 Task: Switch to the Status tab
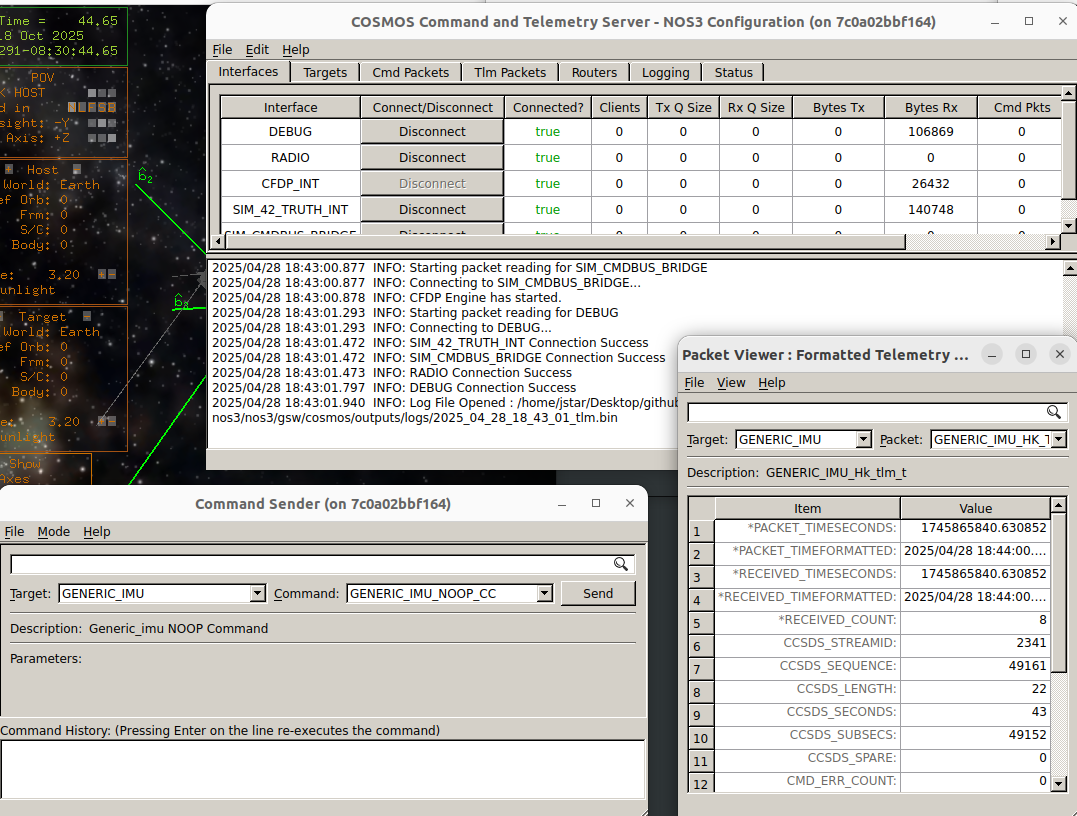pyautogui.click(x=734, y=72)
